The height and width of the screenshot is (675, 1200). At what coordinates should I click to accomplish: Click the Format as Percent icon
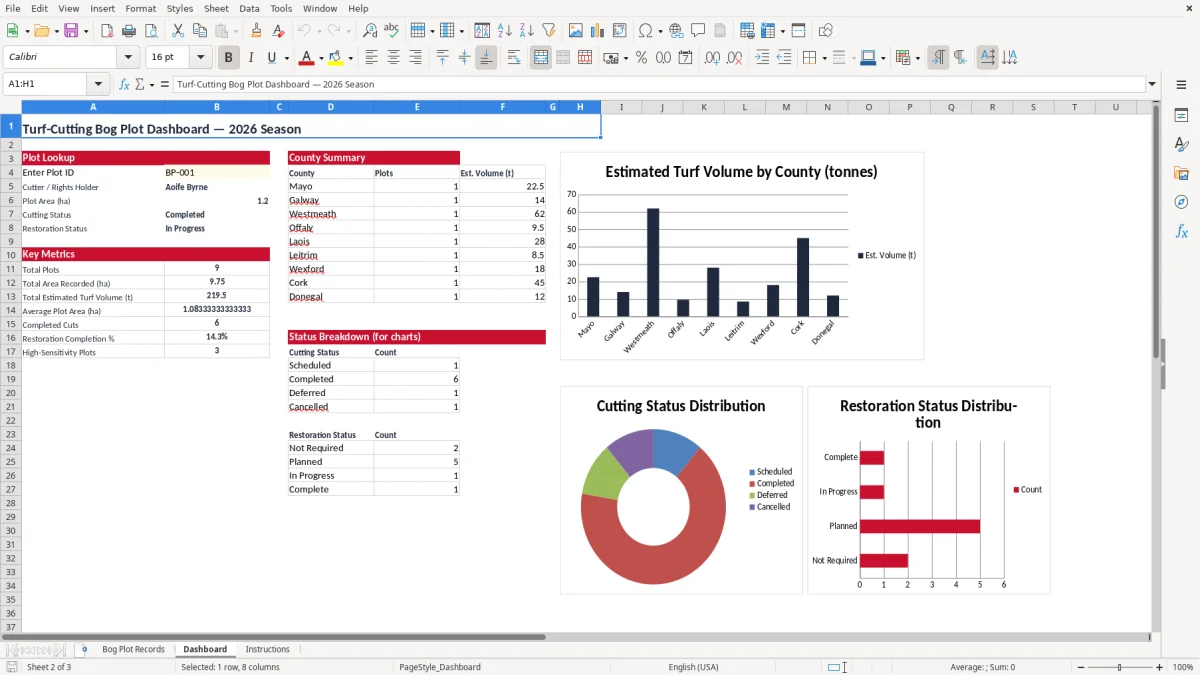click(642, 58)
